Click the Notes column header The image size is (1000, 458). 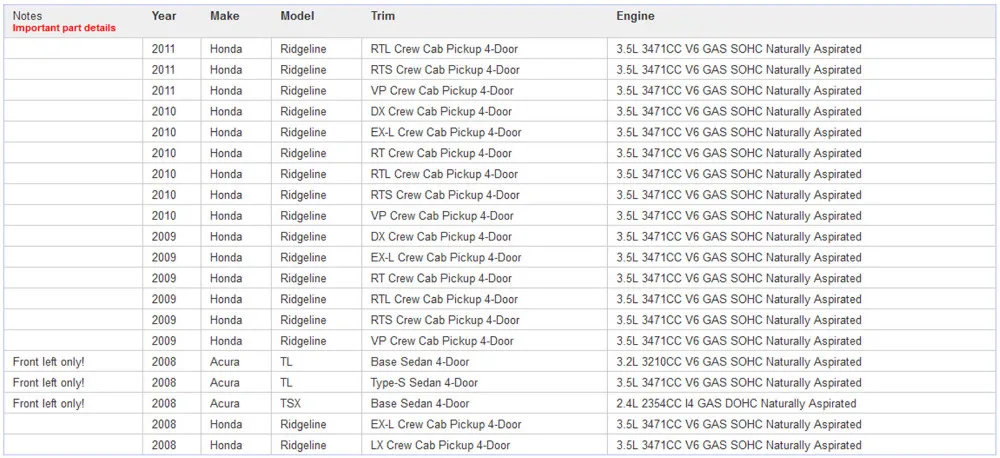click(x=27, y=16)
